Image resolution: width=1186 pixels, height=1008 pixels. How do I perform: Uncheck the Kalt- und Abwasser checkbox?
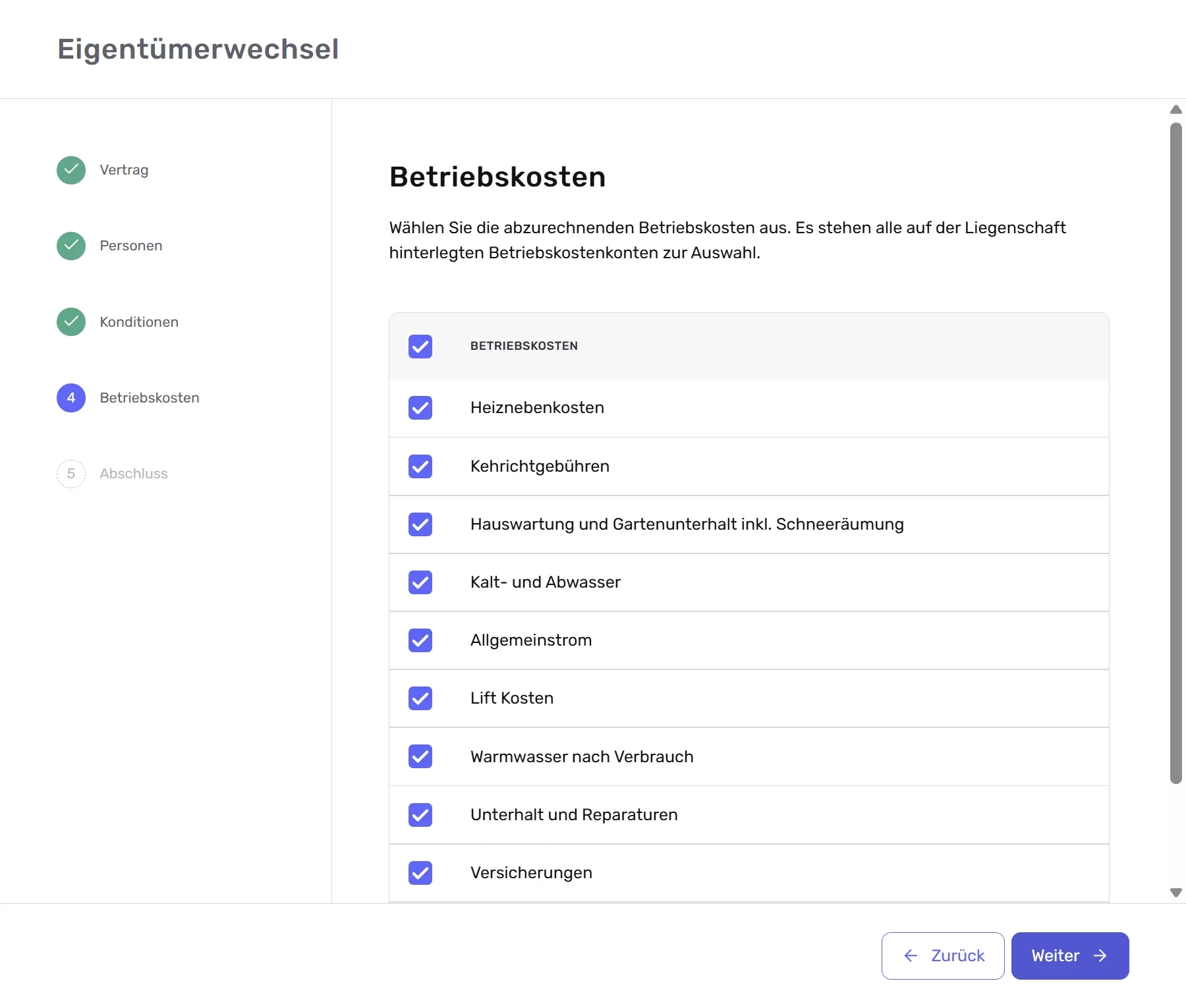[x=420, y=582]
